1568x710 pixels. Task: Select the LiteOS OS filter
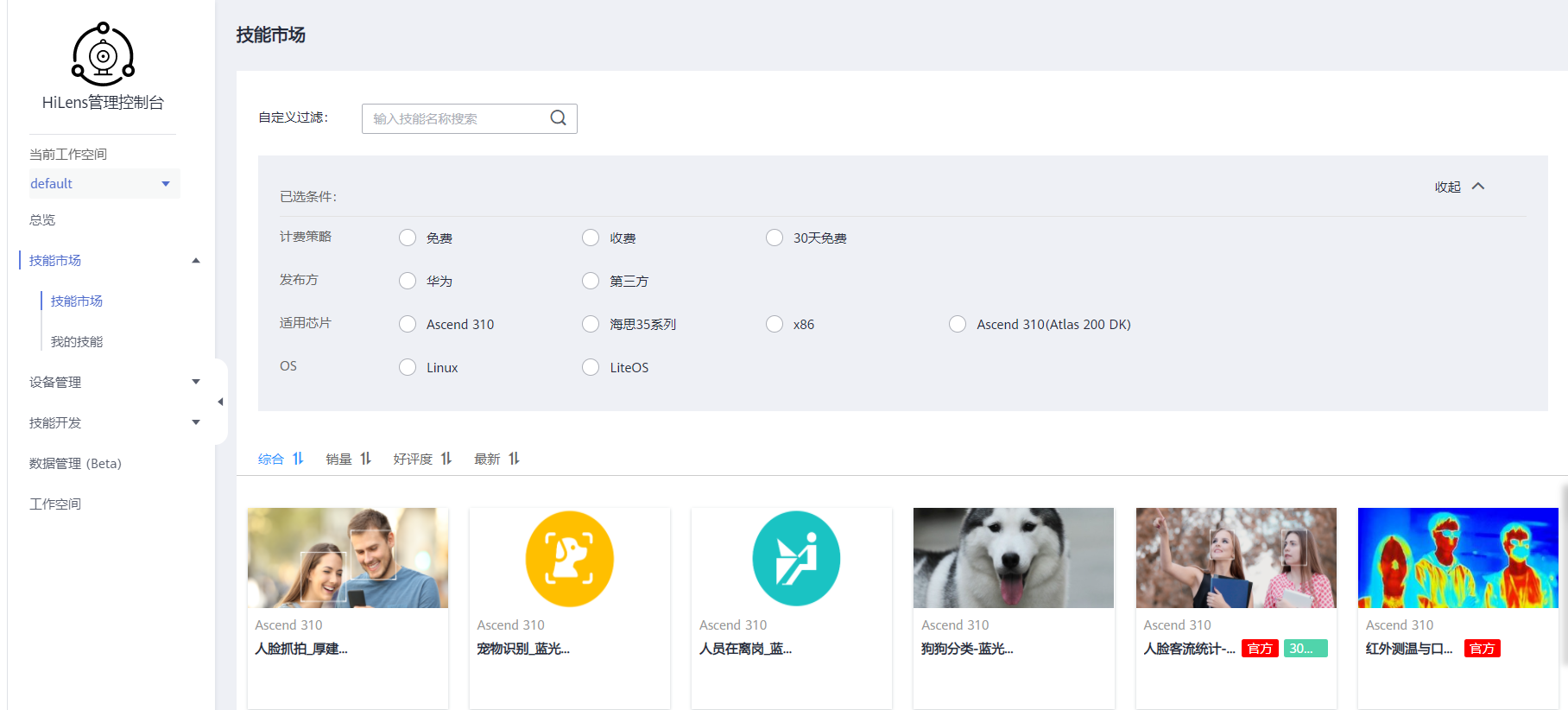coord(591,367)
